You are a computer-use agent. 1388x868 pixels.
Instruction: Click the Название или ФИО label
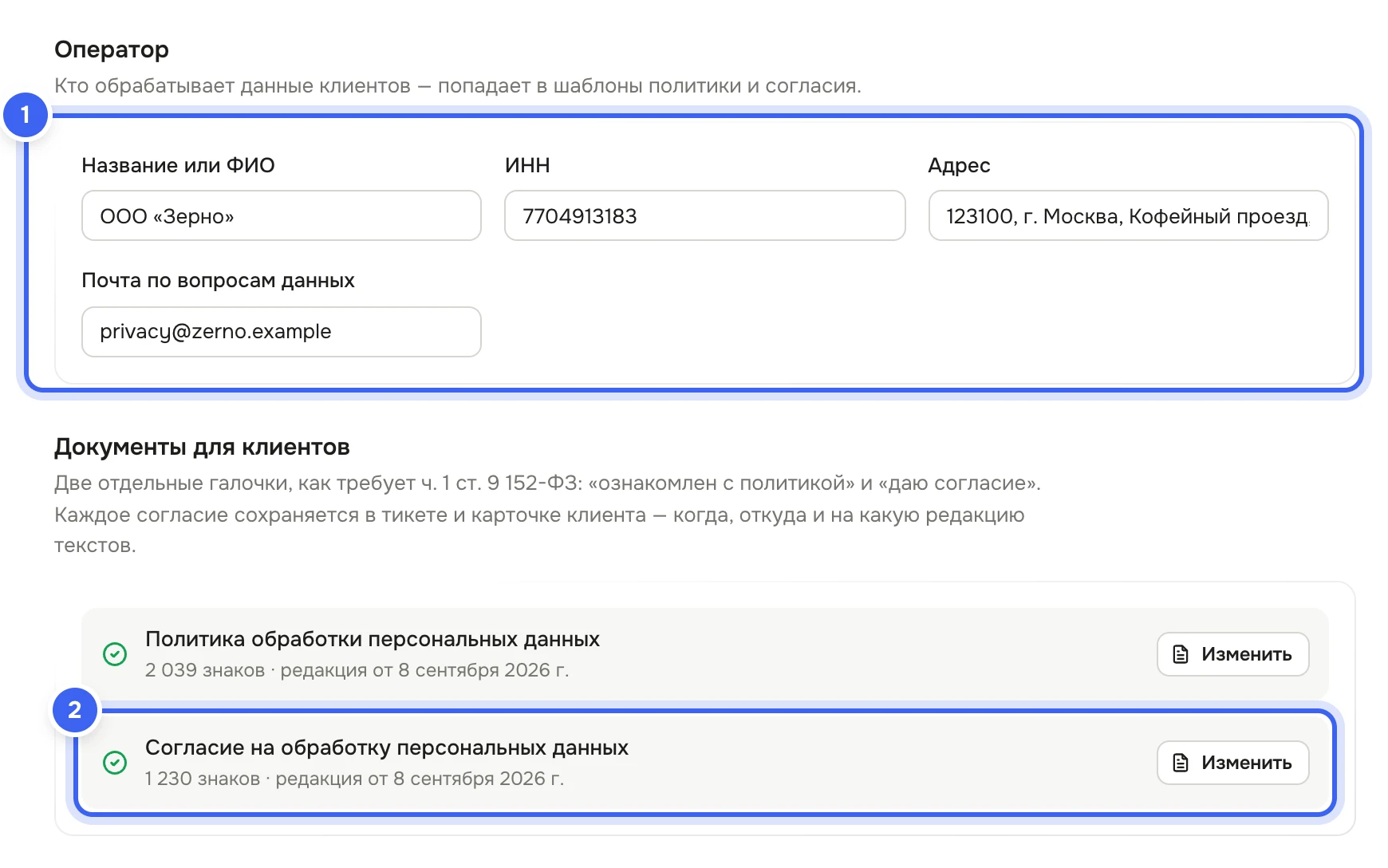(x=178, y=165)
